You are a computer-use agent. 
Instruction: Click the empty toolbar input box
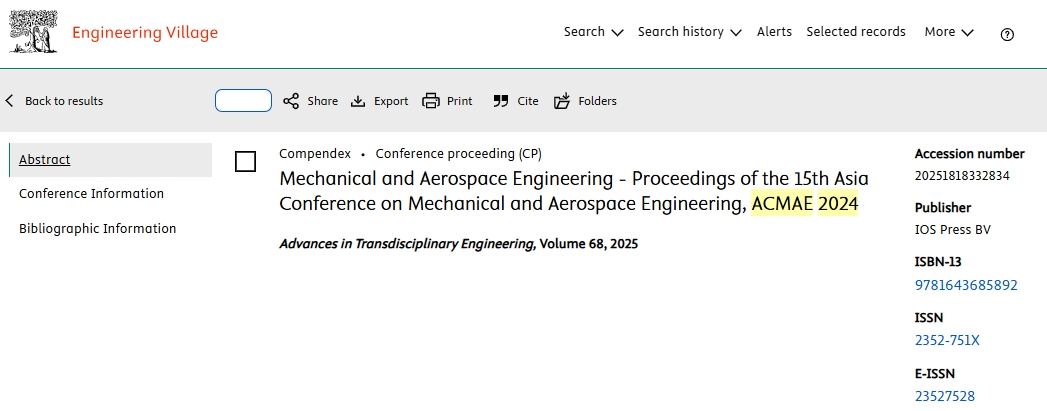pyautogui.click(x=243, y=101)
